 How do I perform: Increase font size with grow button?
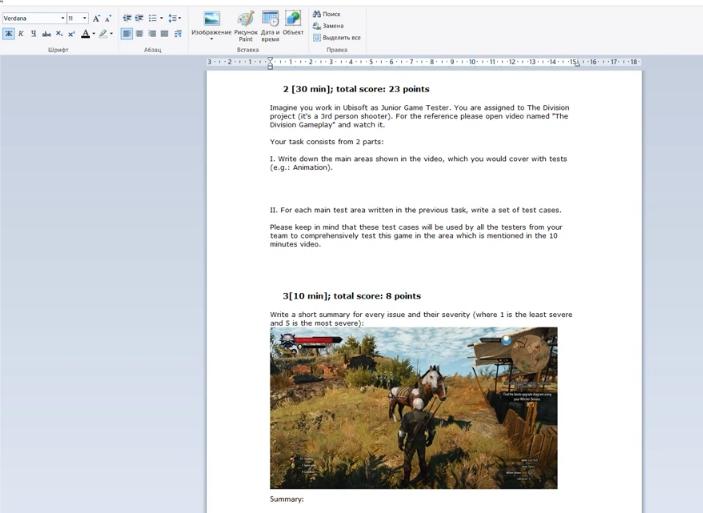[97, 18]
